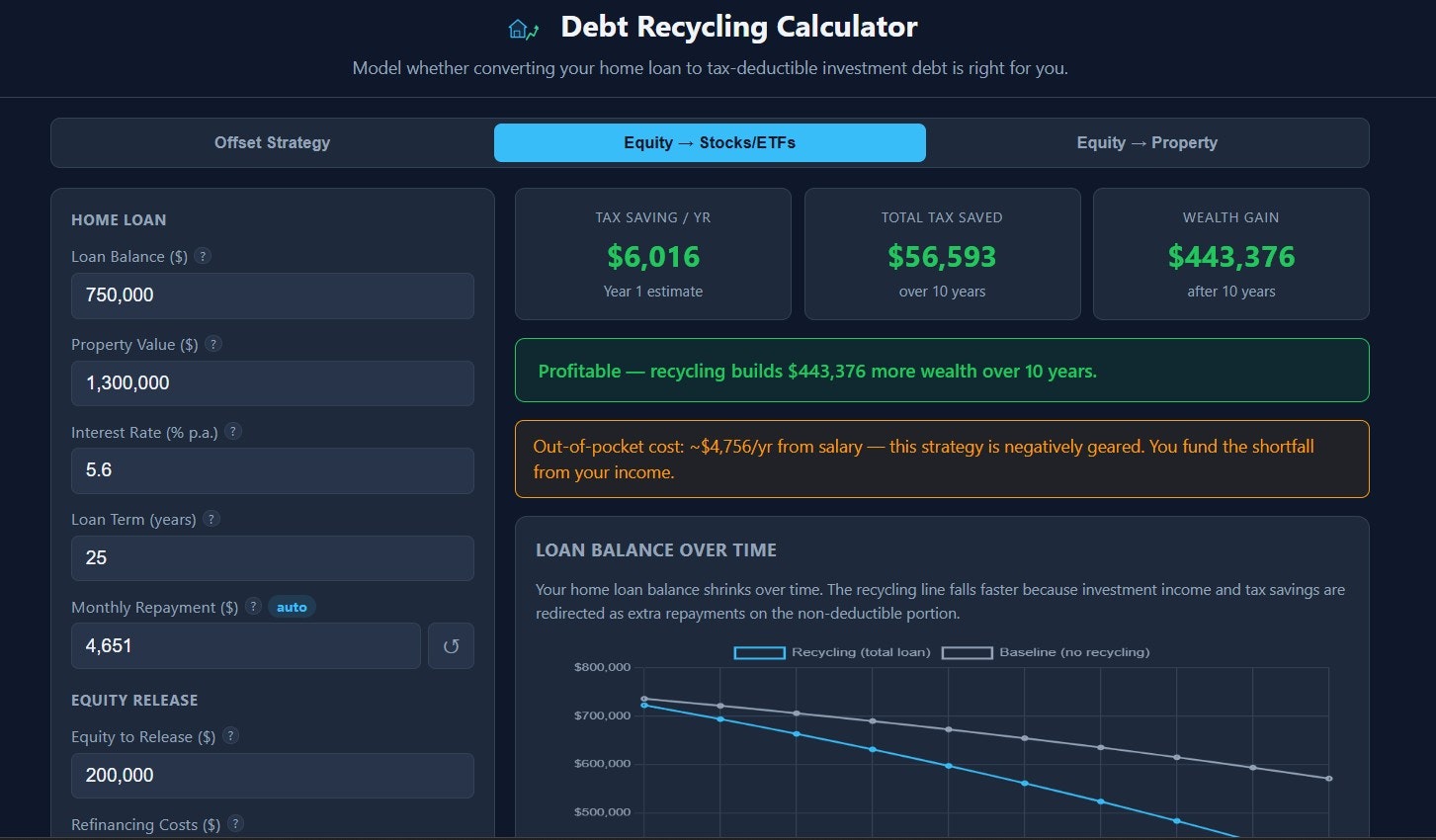1436x840 pixels.
Task: Click the 'Refinancing Costs ($)' field label
Action: click(x=145, y=825)
